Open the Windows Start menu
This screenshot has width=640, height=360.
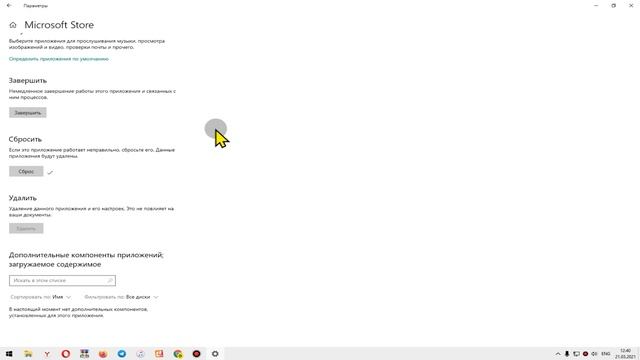[9, 353]
